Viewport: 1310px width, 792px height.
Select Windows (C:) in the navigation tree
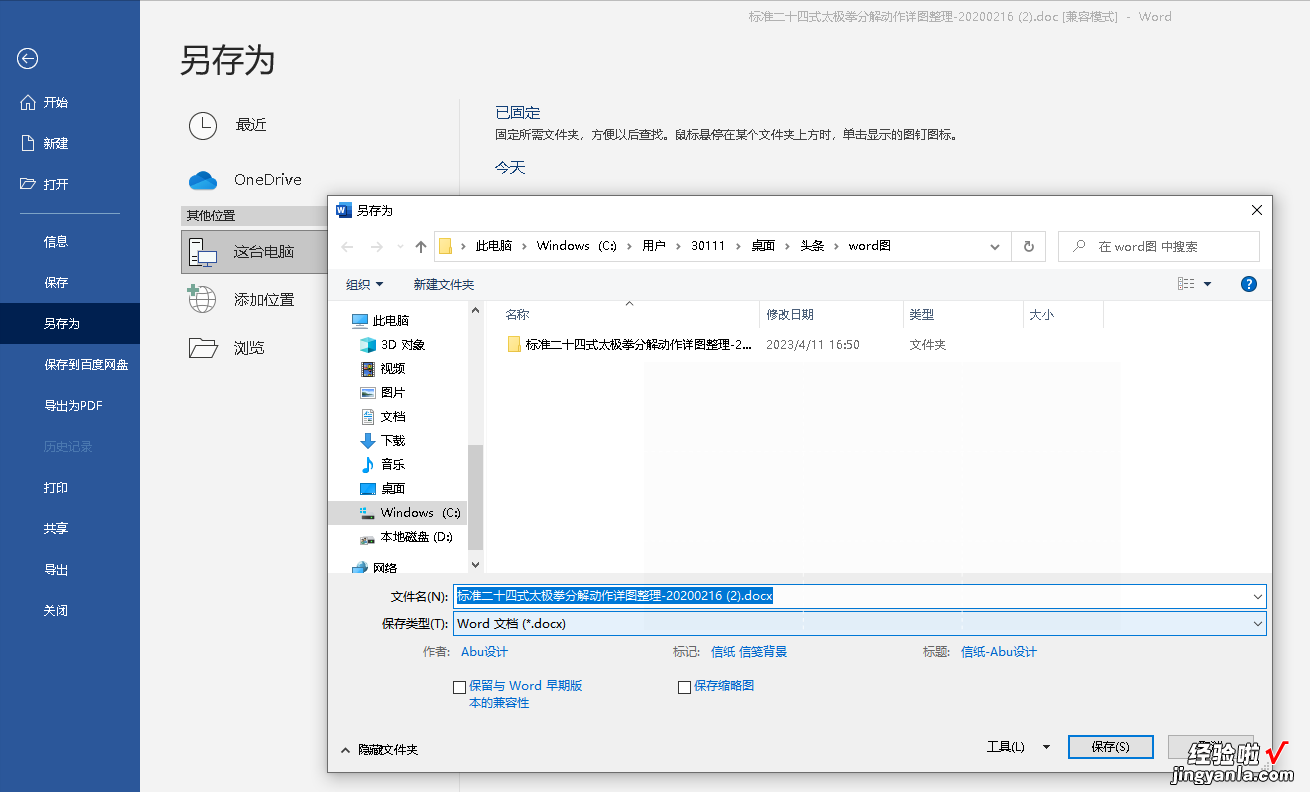pyautogui.click(x=397, y=512)
